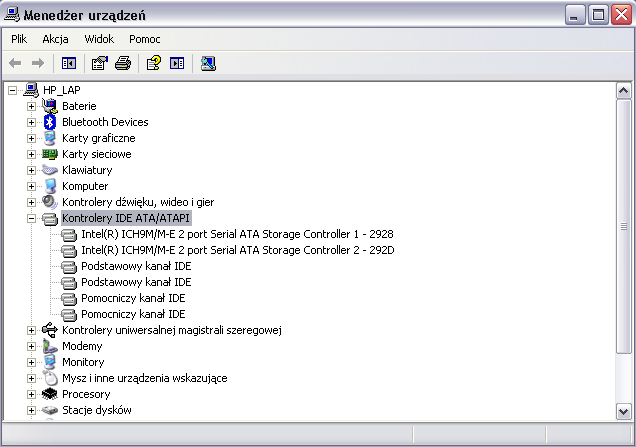Click icon of Storage Controller 1 - 2928
Image resolution: width=636 pixels, height=447 pixels.
coord(69,234)
